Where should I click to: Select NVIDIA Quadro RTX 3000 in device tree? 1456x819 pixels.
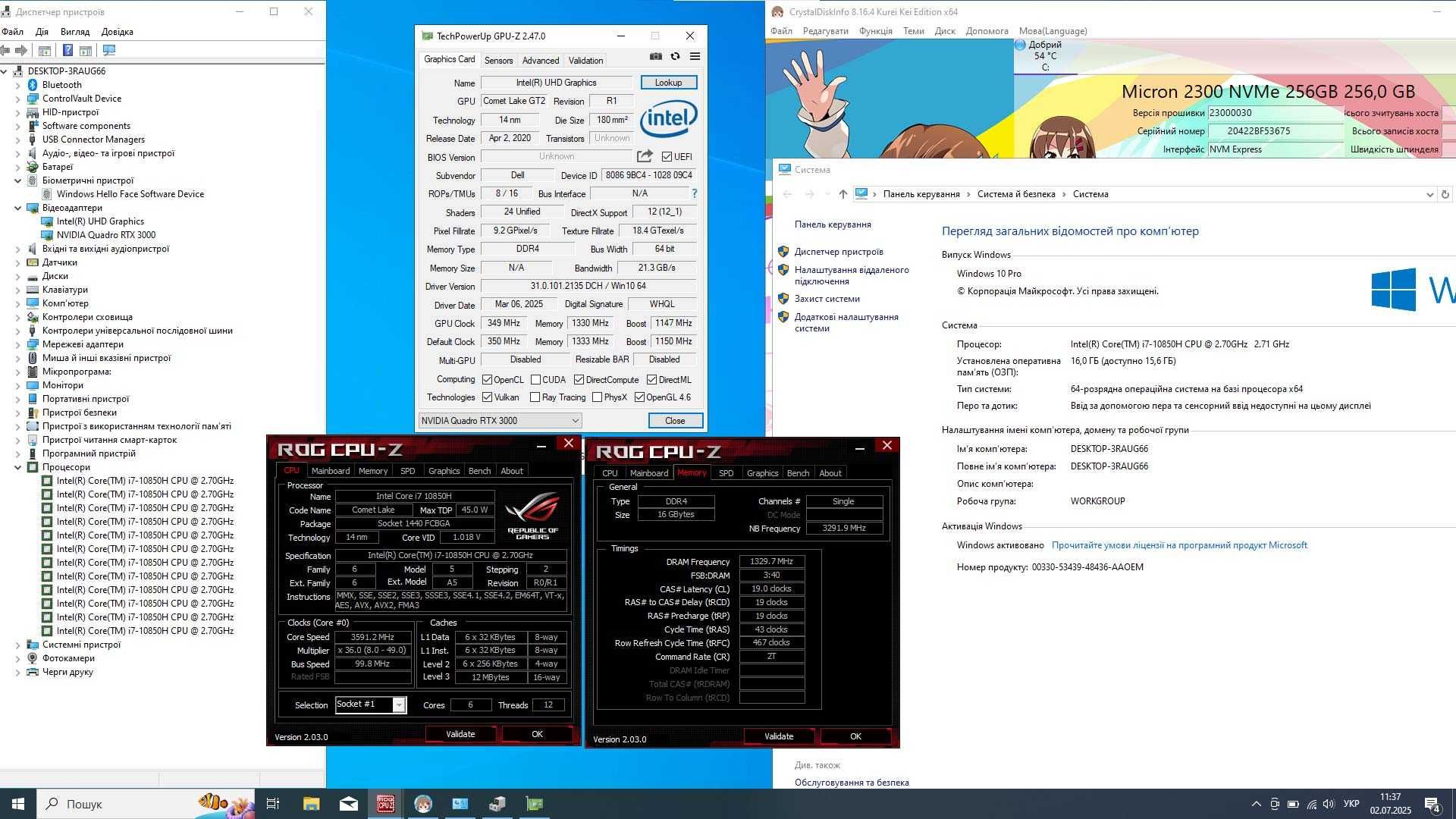106,235
